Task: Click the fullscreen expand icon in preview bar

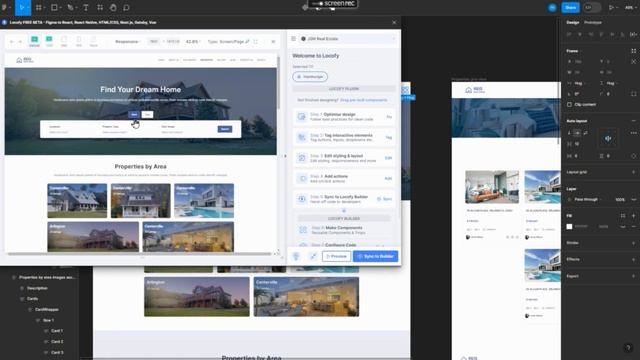Action: pos(256,42)
